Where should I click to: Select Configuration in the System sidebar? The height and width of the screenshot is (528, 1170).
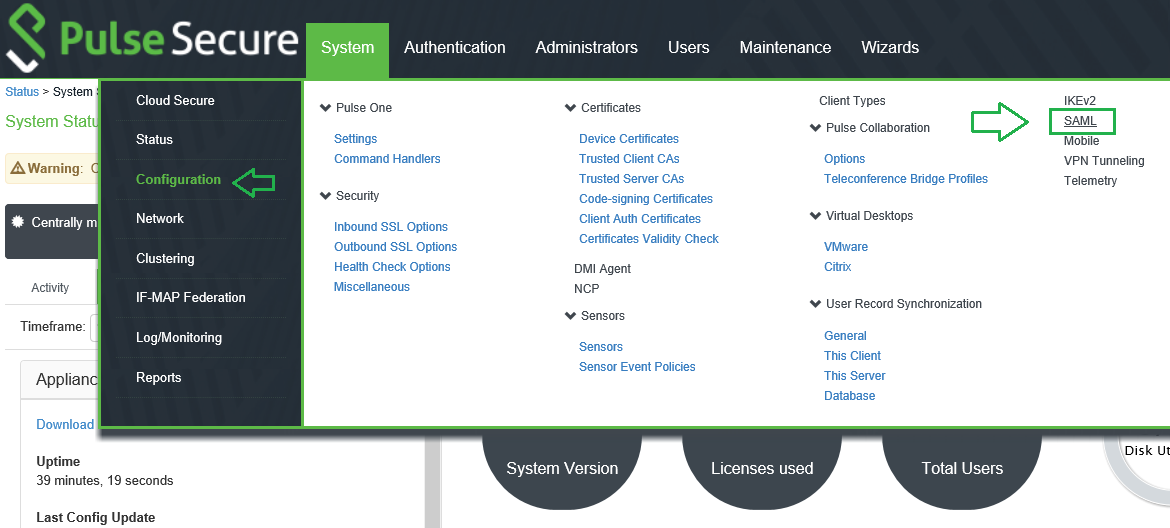[178, 180]
